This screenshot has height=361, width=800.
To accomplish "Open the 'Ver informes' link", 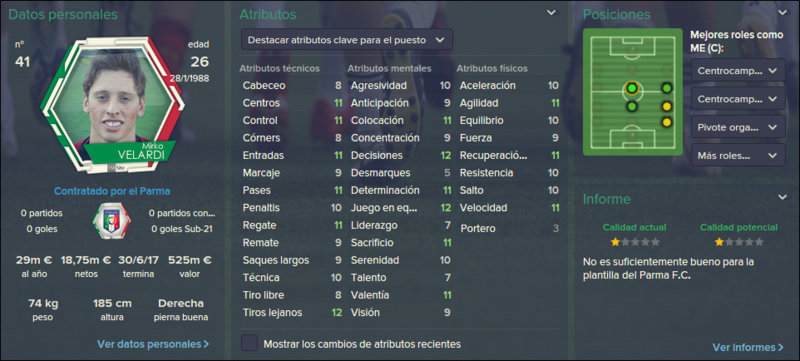I will (x=748, y=347).
